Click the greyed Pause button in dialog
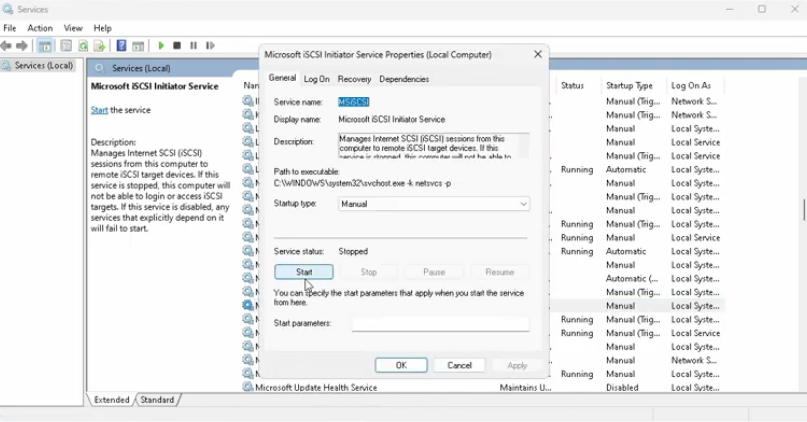This screenshot has width=807, height=422. pyautogui.click(x=434, y=272)
